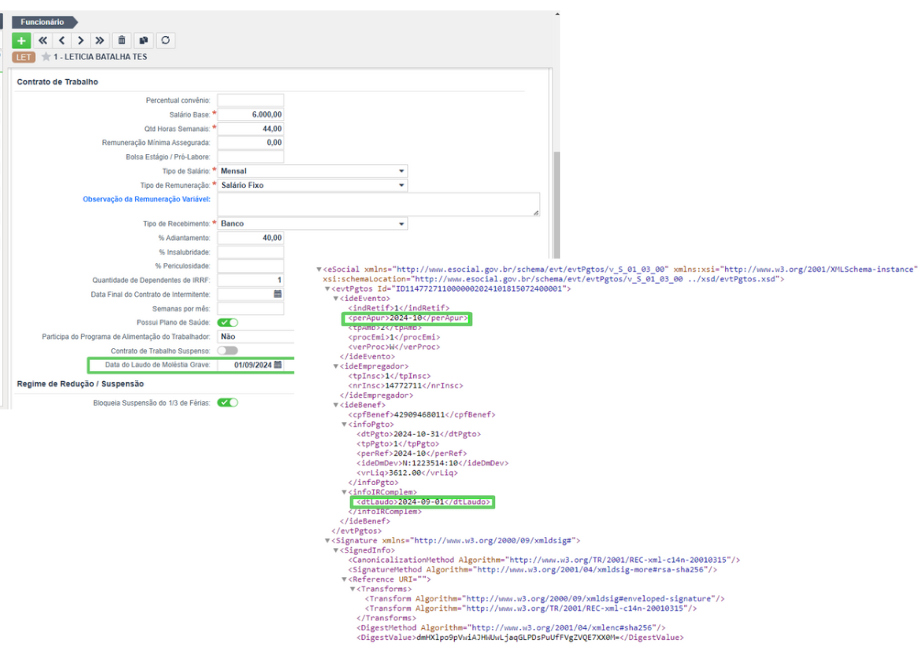Click the Salário Base field showing 6.000,00

point(251,115)
